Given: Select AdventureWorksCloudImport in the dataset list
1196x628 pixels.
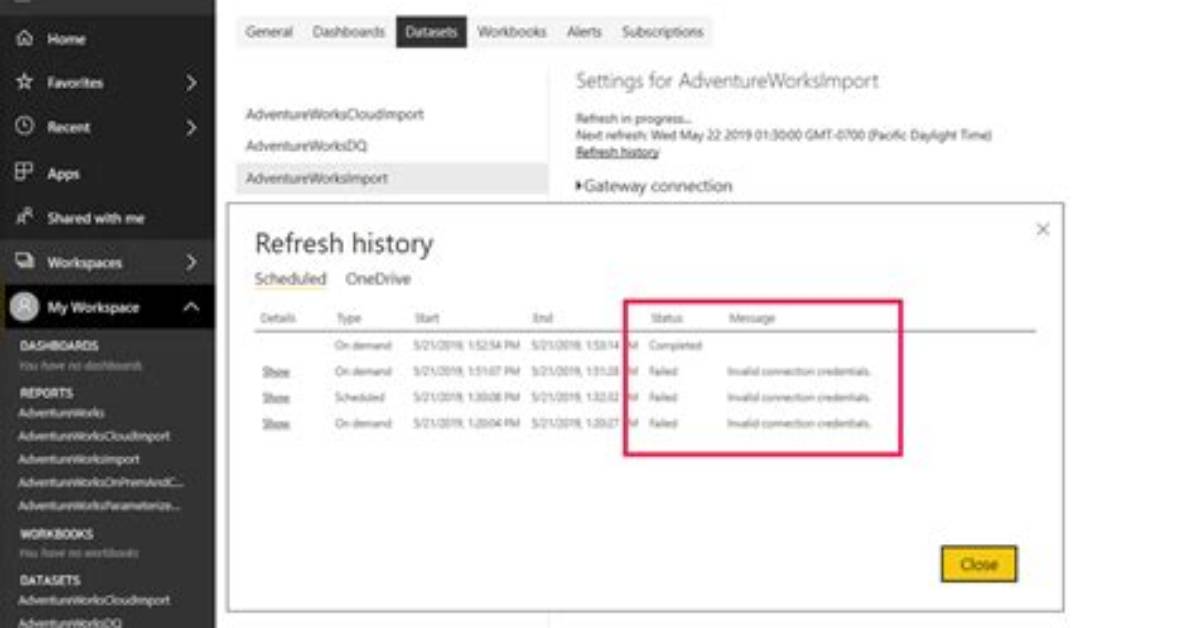Looking at the screenshot, I should [x=334, y=114].
